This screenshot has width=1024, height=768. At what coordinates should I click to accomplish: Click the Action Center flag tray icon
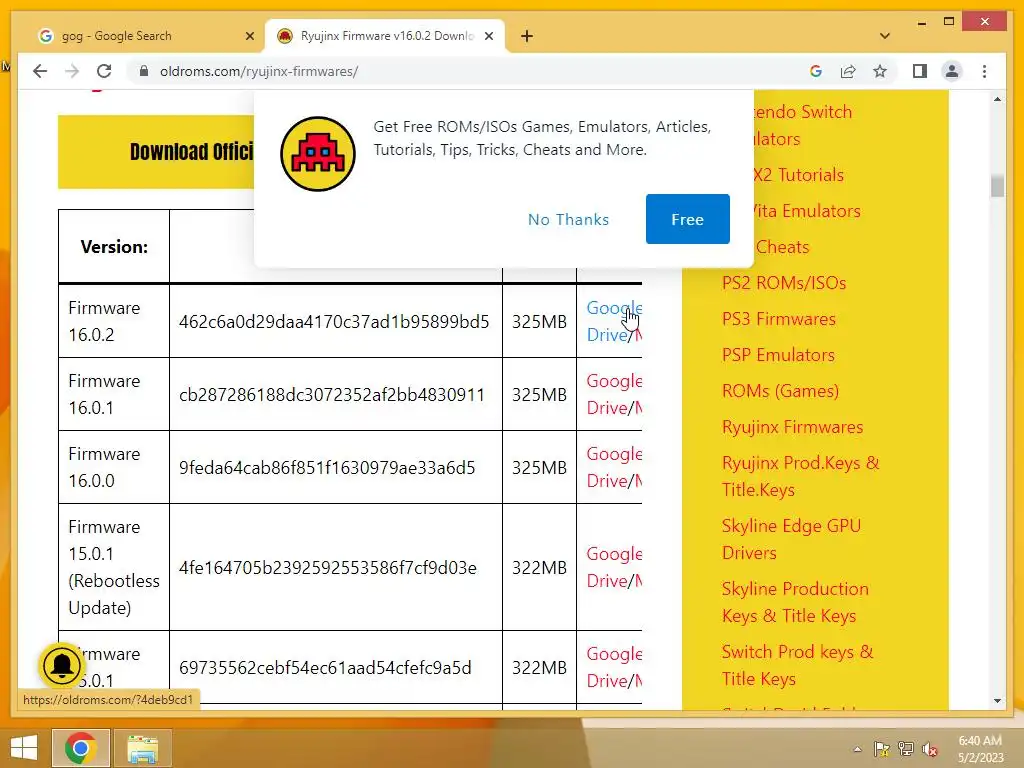pos(882,749)
